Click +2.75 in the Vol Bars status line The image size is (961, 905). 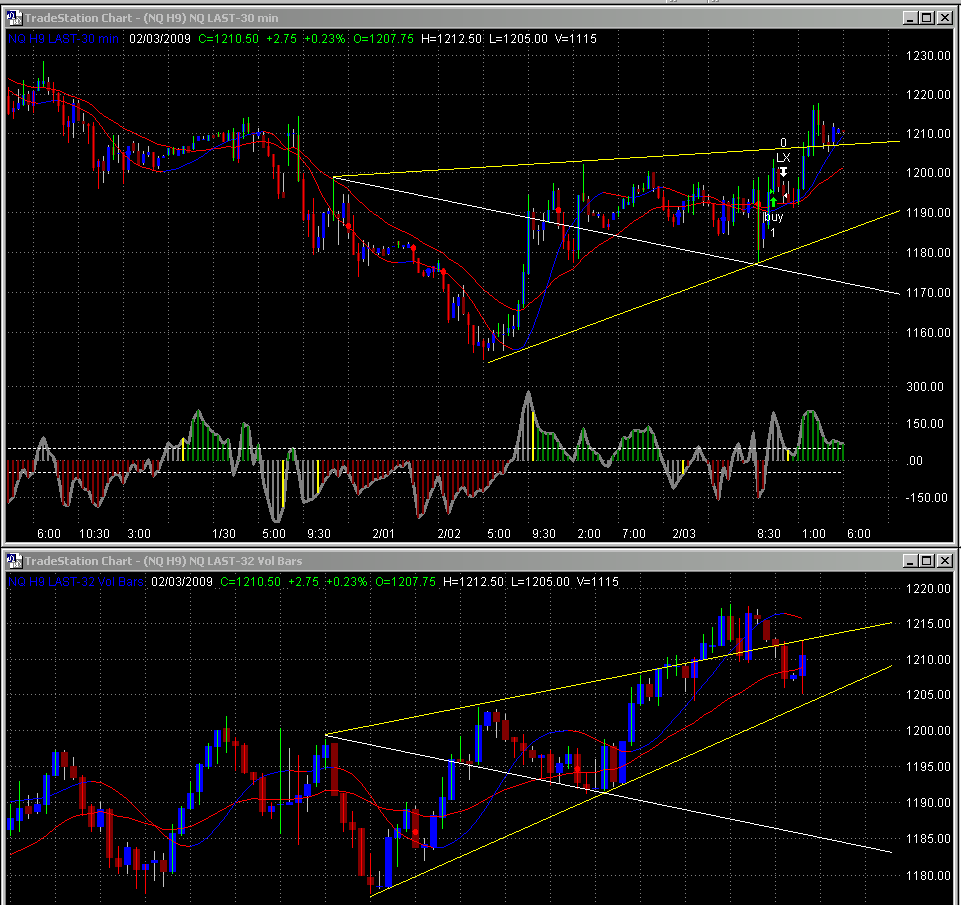coord(303,581)
